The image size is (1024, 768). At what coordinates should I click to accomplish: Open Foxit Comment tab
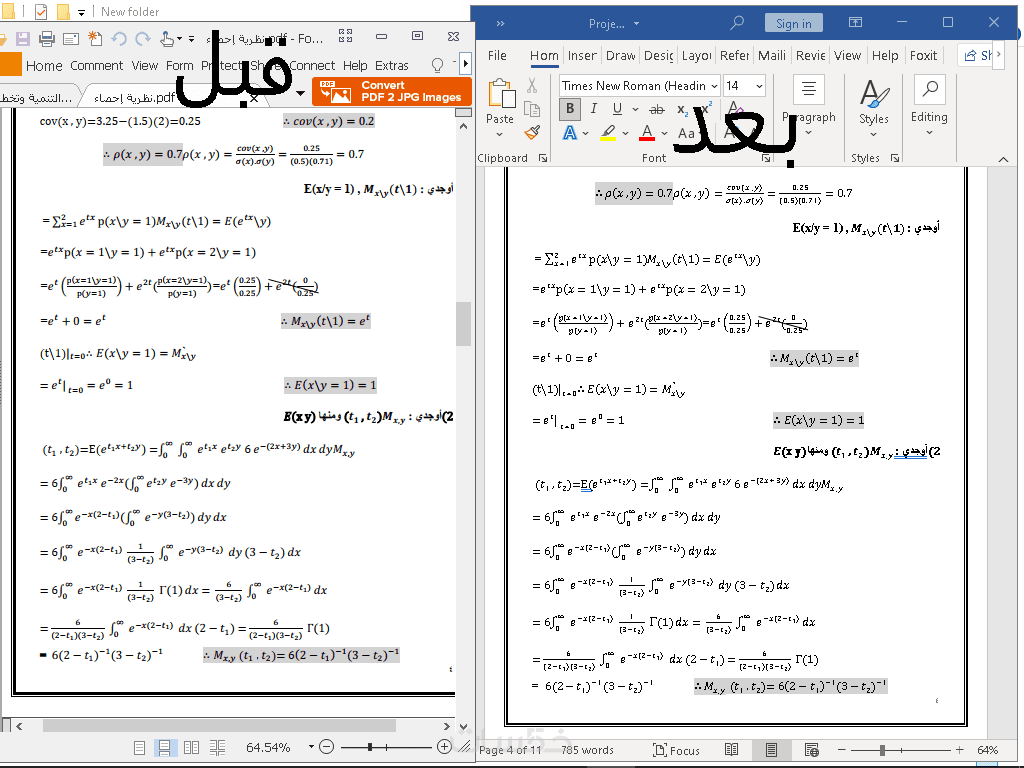click(x=97, y=66)
